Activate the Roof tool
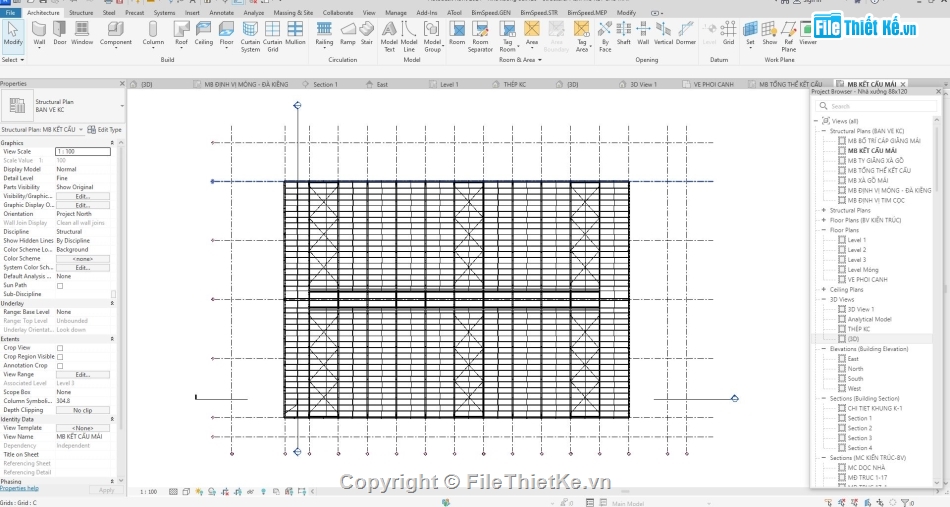The height and width of the screenshot is (507, 950). (x=181, y=33)
